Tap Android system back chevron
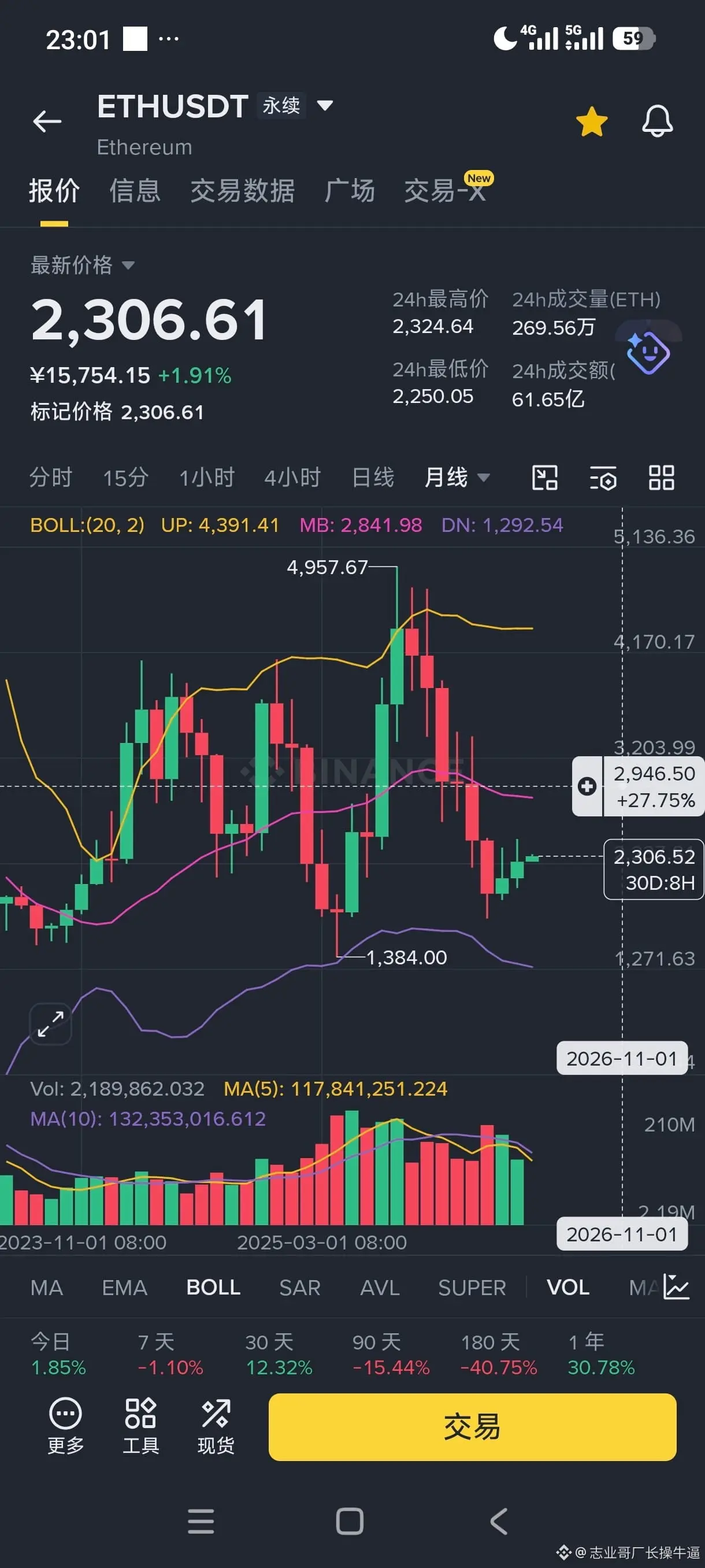This screenshot has width=705, height=1568. tap(498, 1521)
